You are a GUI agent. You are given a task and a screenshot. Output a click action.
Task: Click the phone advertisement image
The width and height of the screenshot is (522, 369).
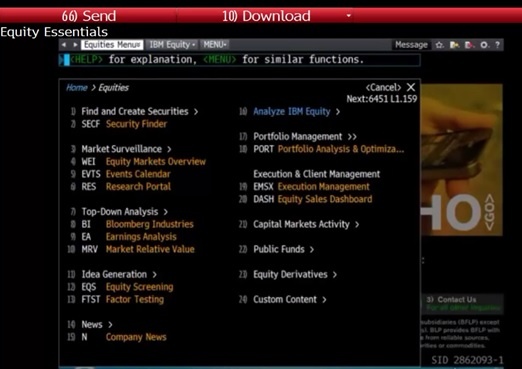(x=462, y=160)
